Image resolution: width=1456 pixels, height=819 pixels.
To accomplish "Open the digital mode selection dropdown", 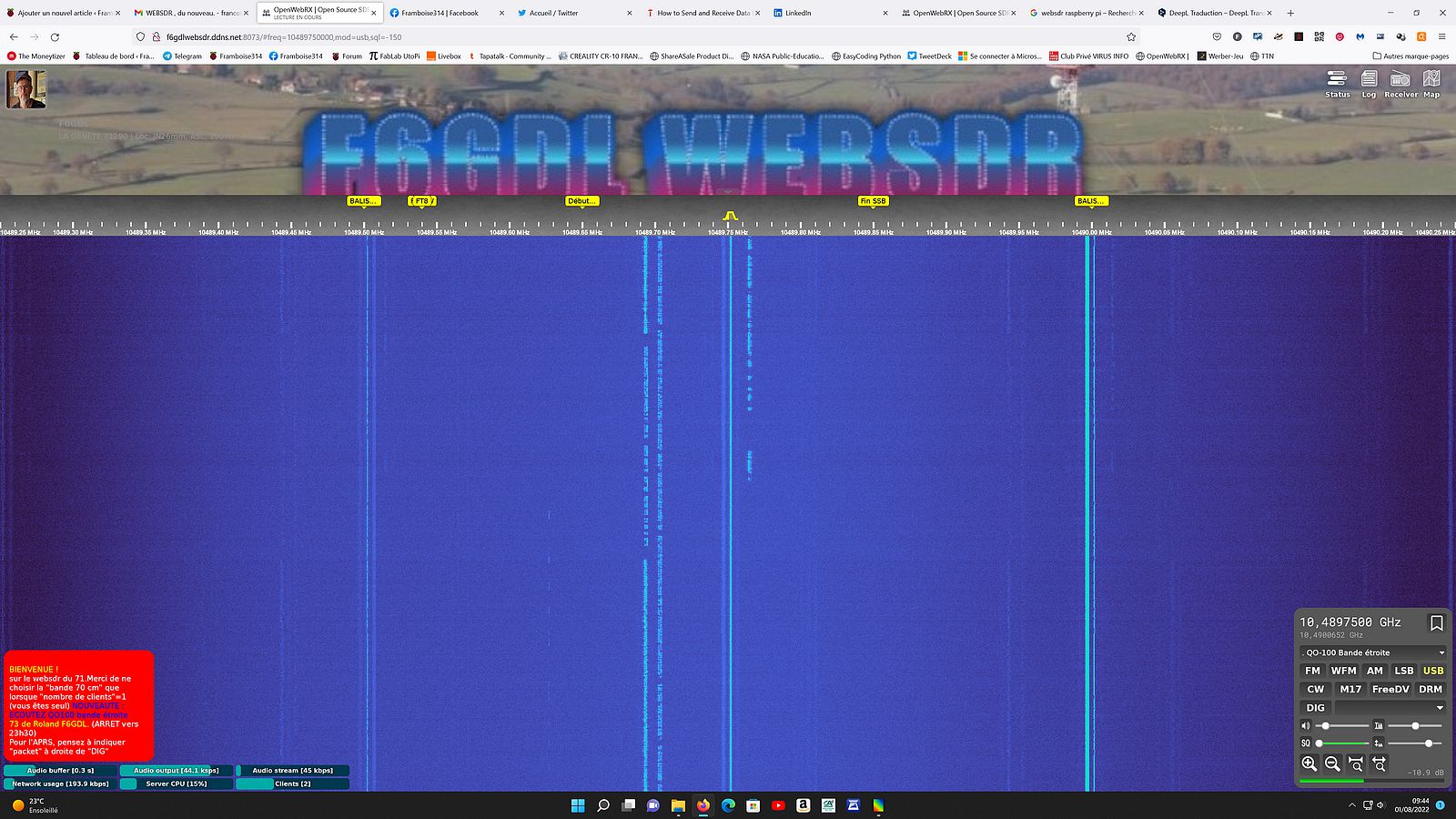I will (1390, 707).
